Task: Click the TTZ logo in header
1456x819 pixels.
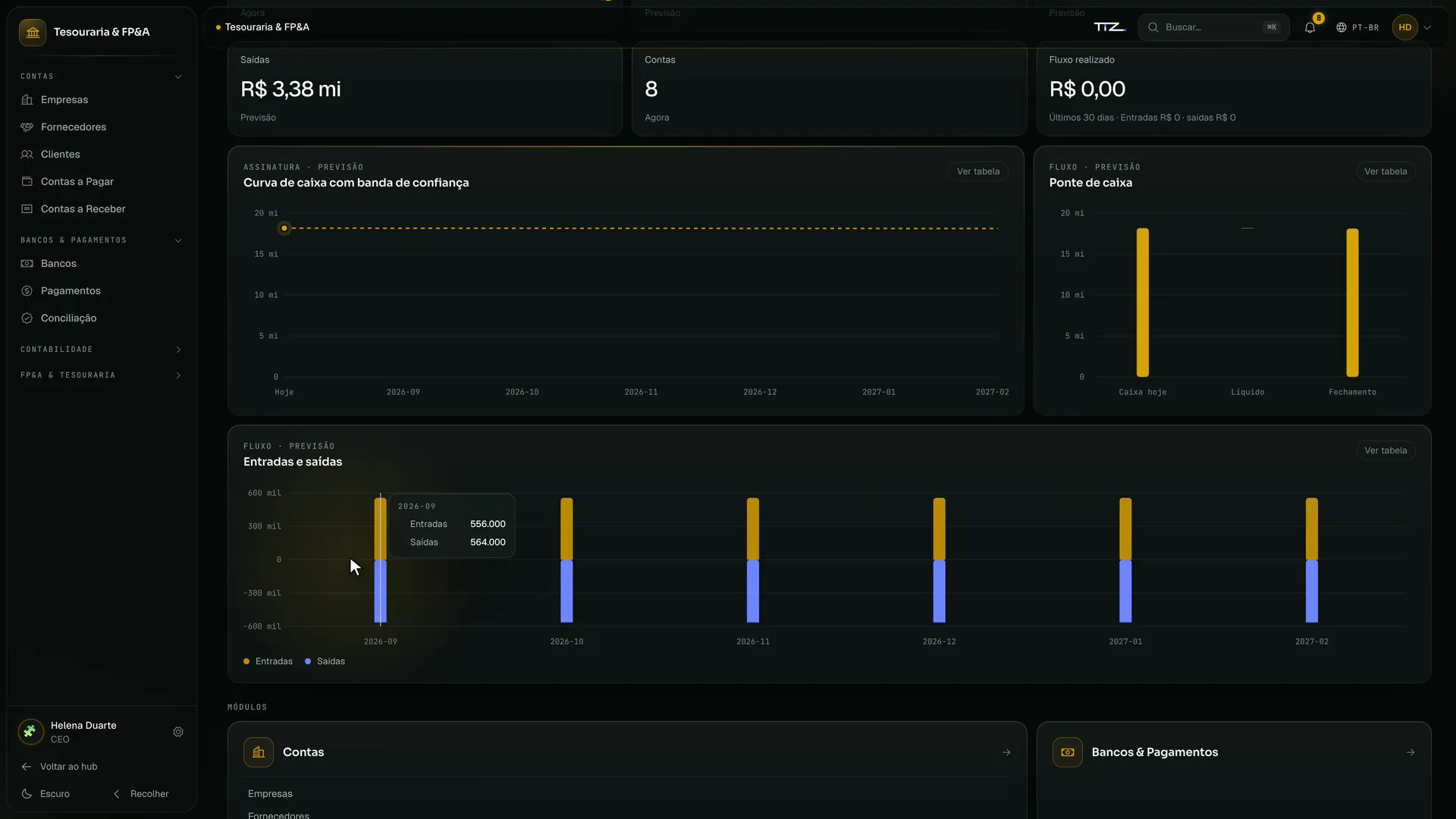Action: coord(1109,27)
